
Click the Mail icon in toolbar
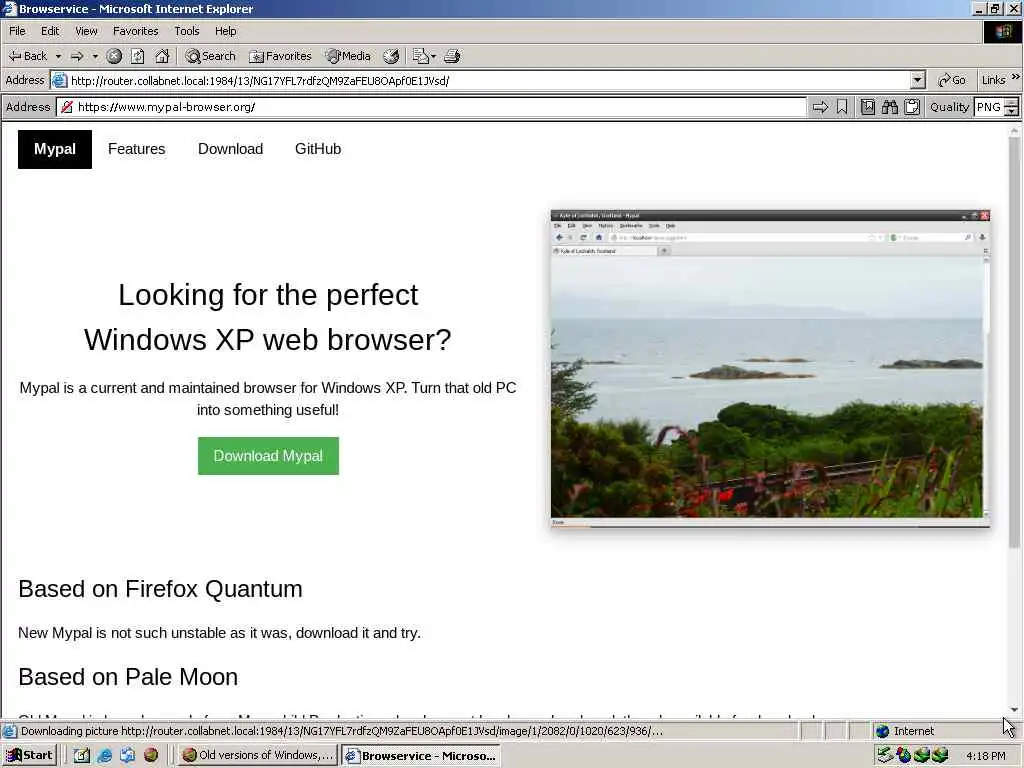[421, 56]
